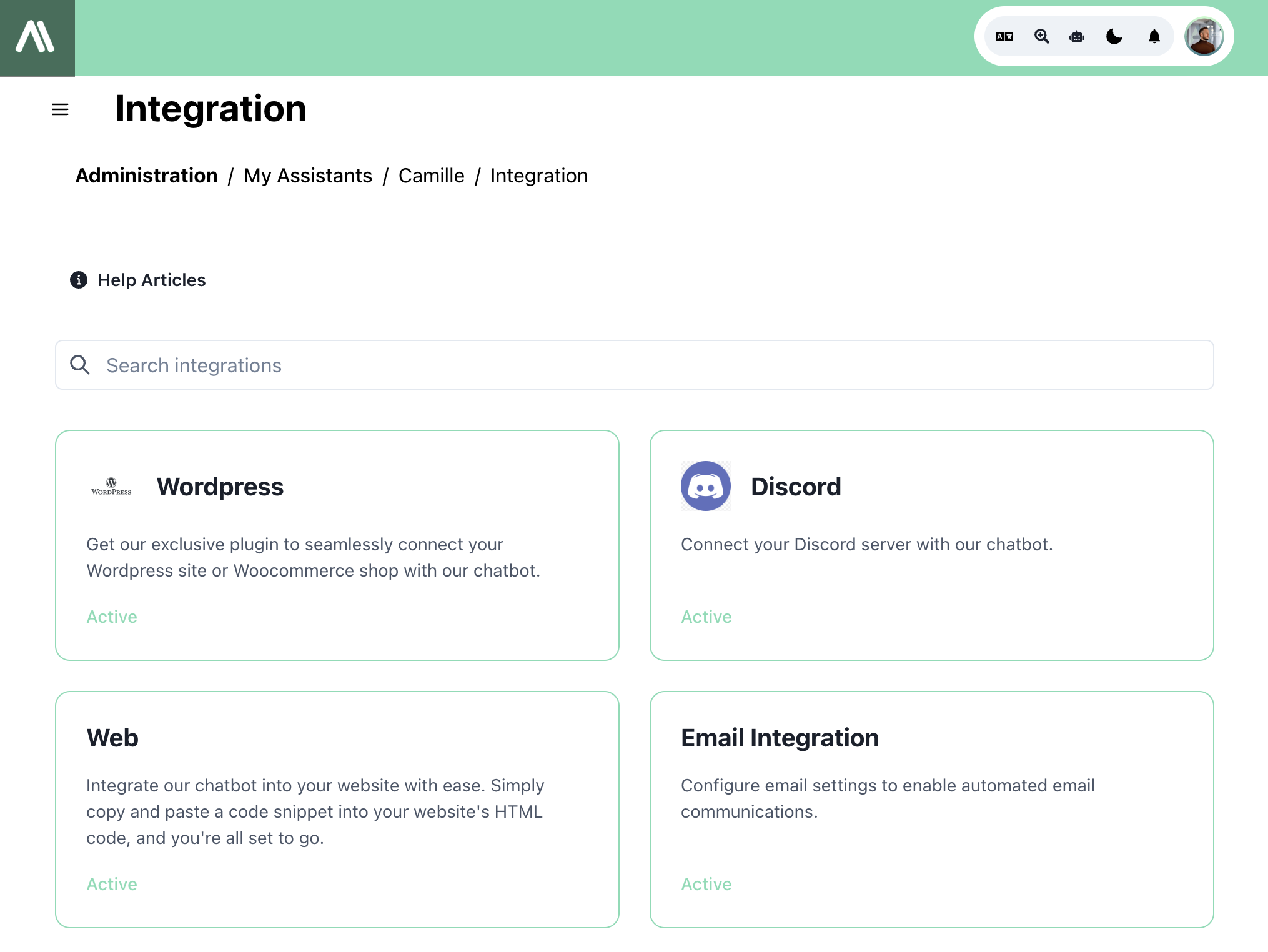Click the AB translation icon in toolbar
The image size is (1268, 952).
tap(1004, 37)
